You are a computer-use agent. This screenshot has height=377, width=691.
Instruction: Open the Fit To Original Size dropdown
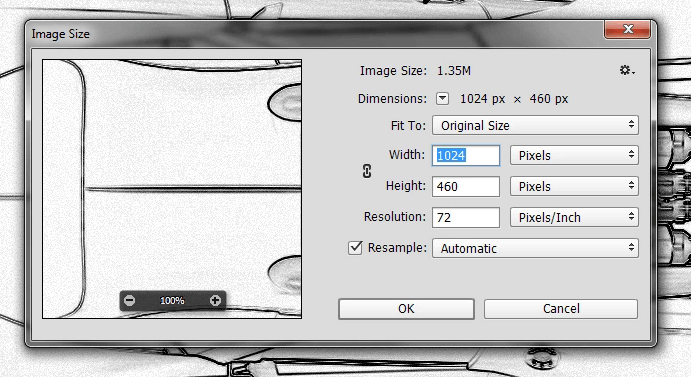click(x=535, y=126)
